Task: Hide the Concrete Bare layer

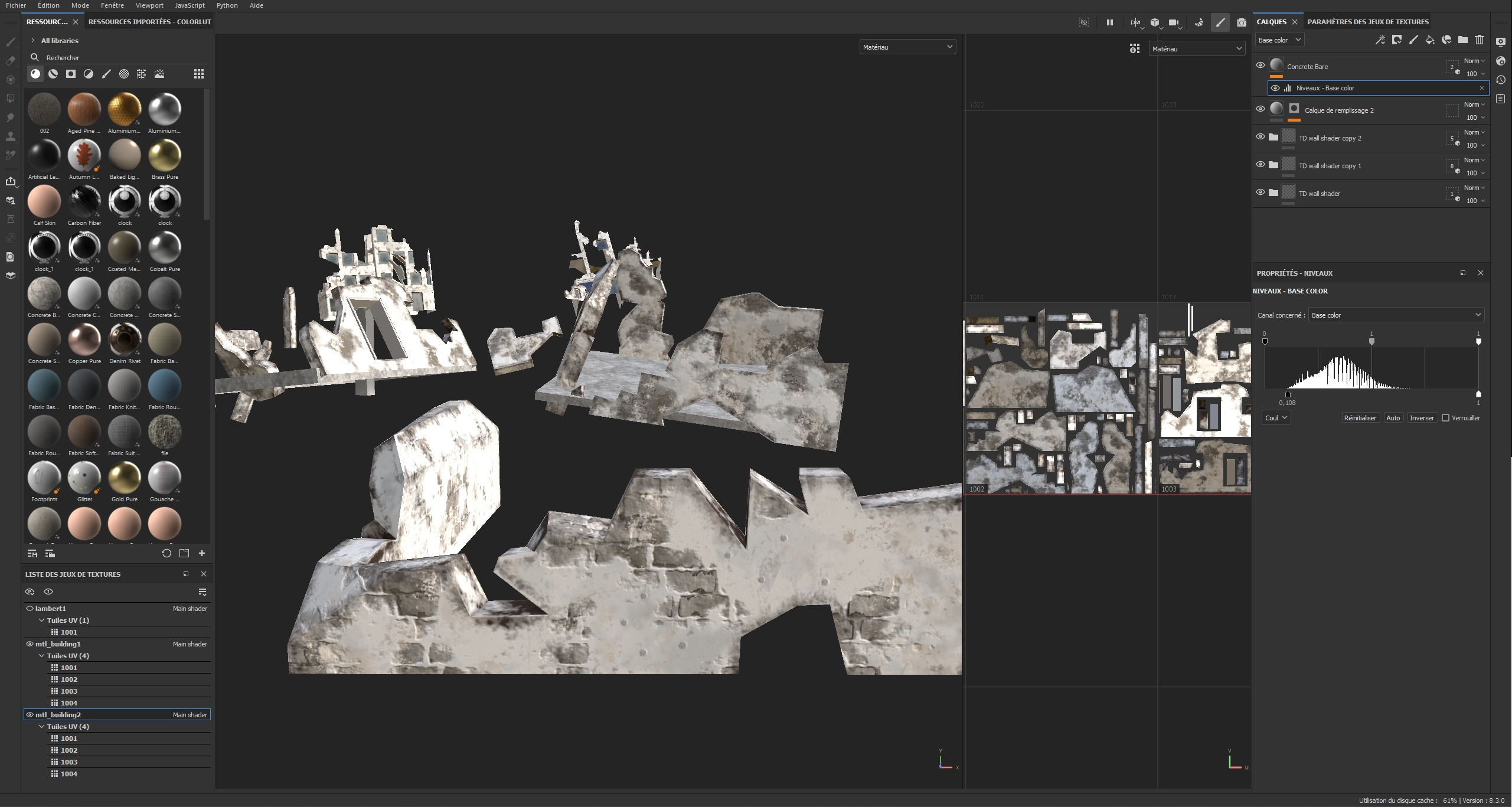Action: pyautogui.click(x=1260, y=66)
